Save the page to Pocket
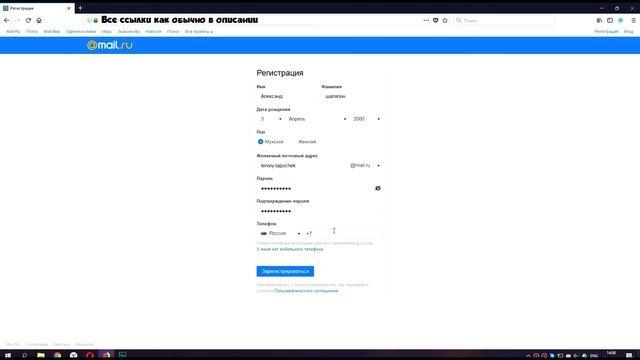The image size is (640, 360). coord(436,20)
